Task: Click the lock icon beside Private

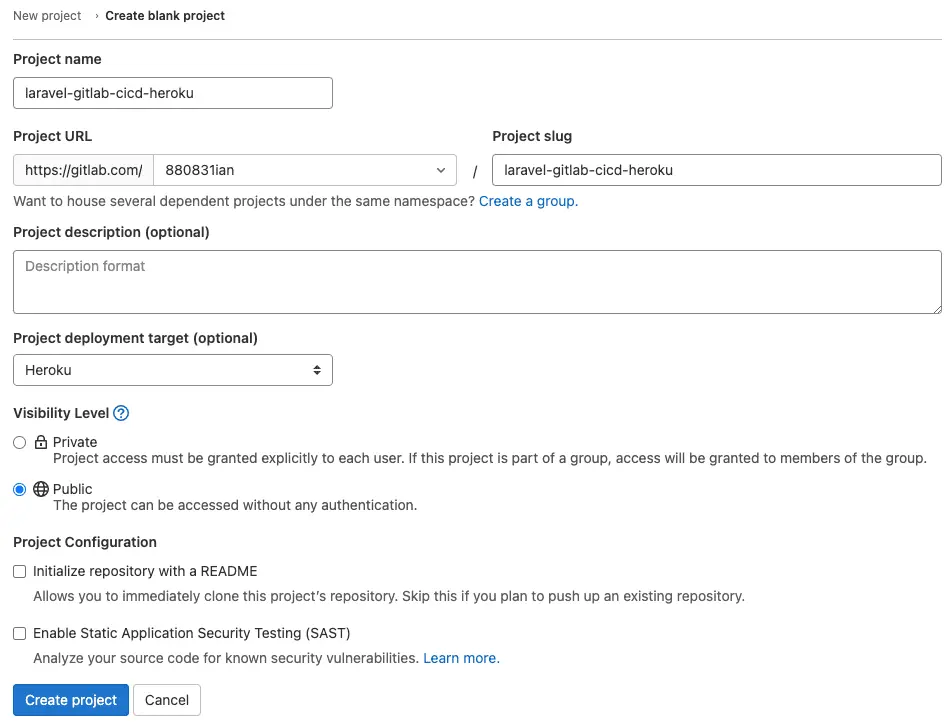Action: [39, 442]
